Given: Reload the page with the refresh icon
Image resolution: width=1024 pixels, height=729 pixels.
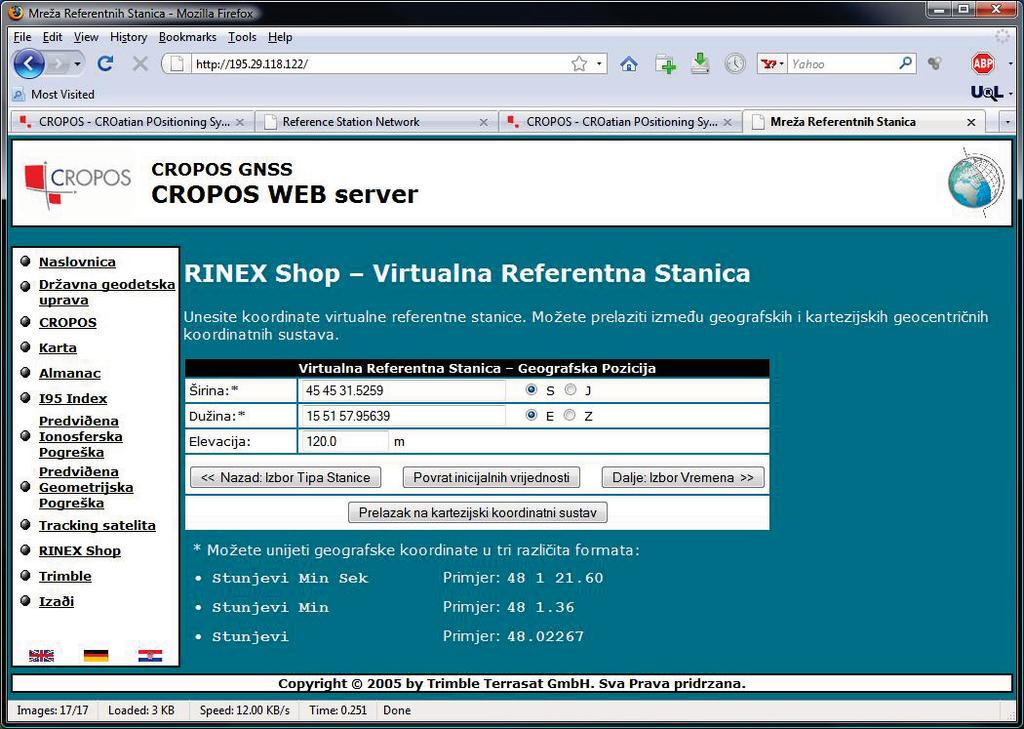Looking at the screenshot, I should [105, 63].
